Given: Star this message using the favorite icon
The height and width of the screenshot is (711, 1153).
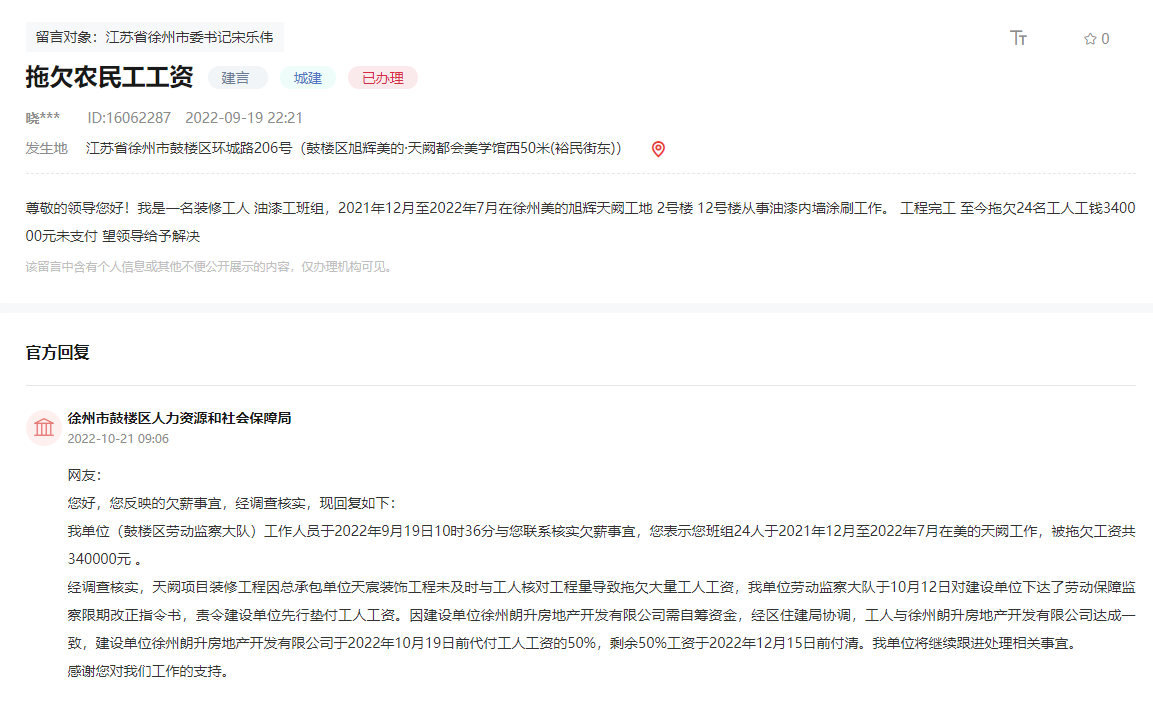Looking at the screenshot, I should click(x=1087, y=38).
